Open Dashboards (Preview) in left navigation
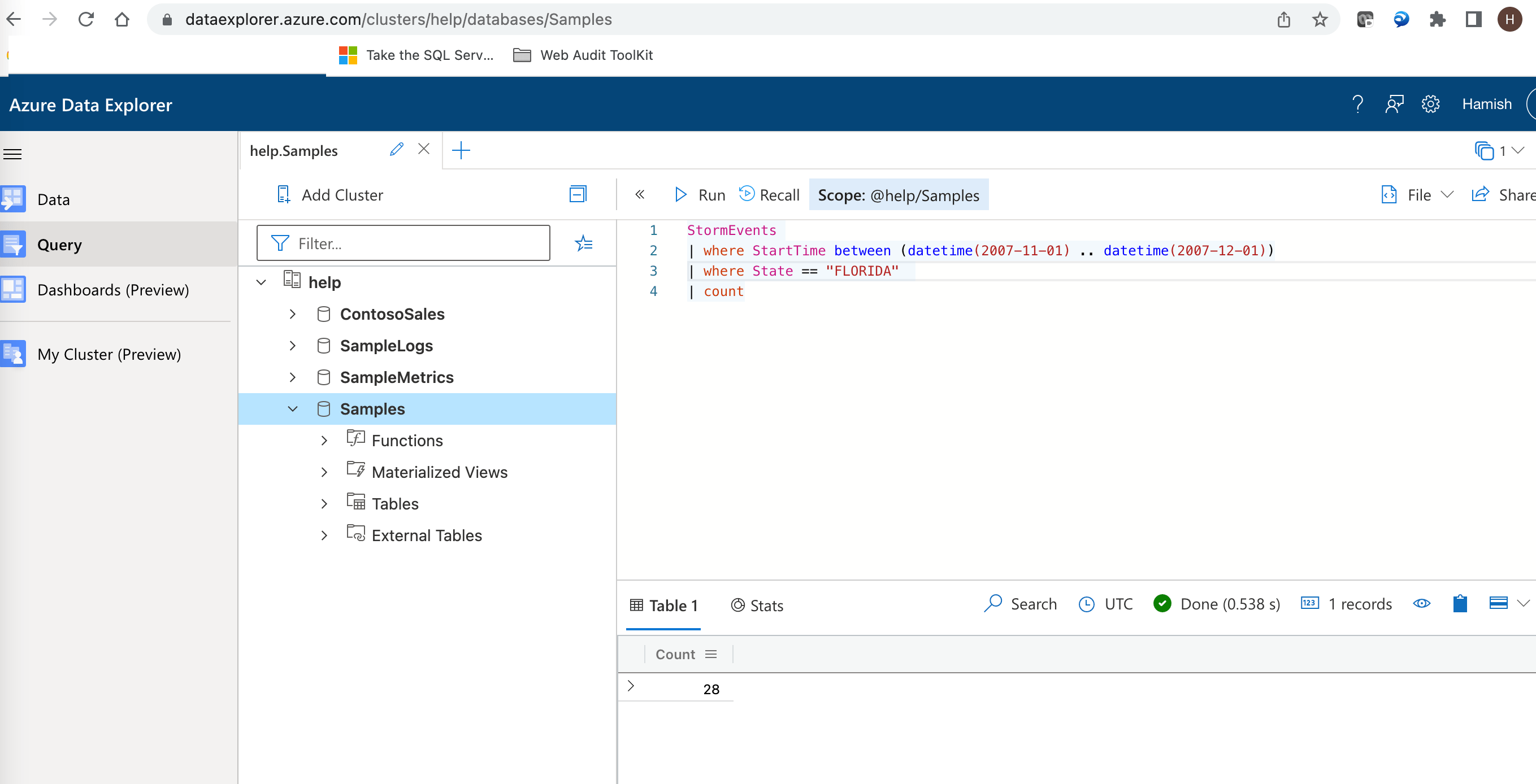The width and height of the screenshot is (1536, 784). click(112, 290)
